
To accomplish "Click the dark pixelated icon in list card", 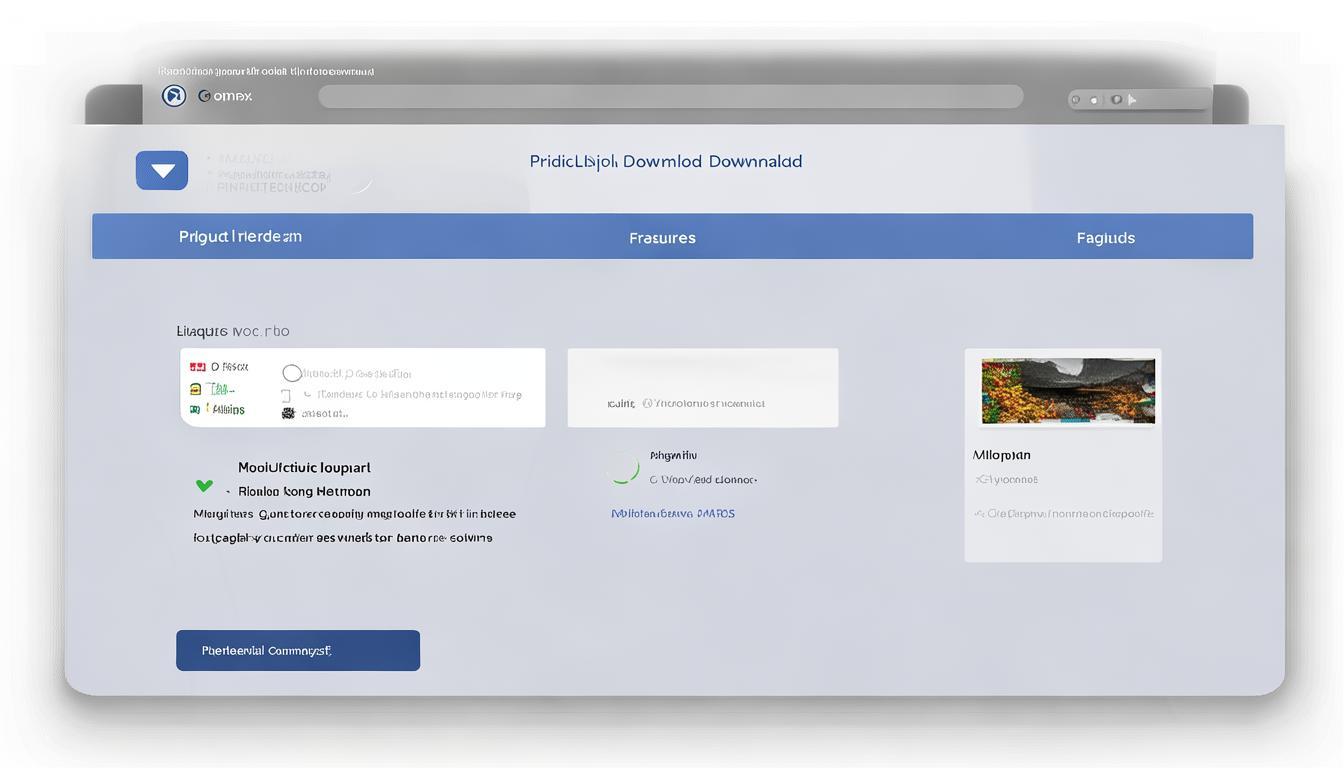I will pyautogui.click(x=289, y=412).
